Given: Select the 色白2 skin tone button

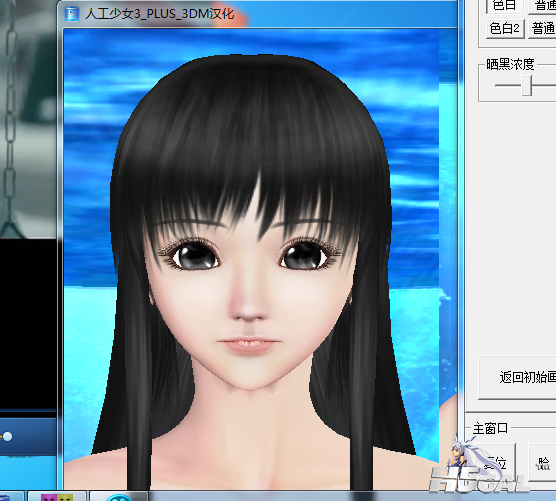Looking at the screenshot, I should 505,28.
